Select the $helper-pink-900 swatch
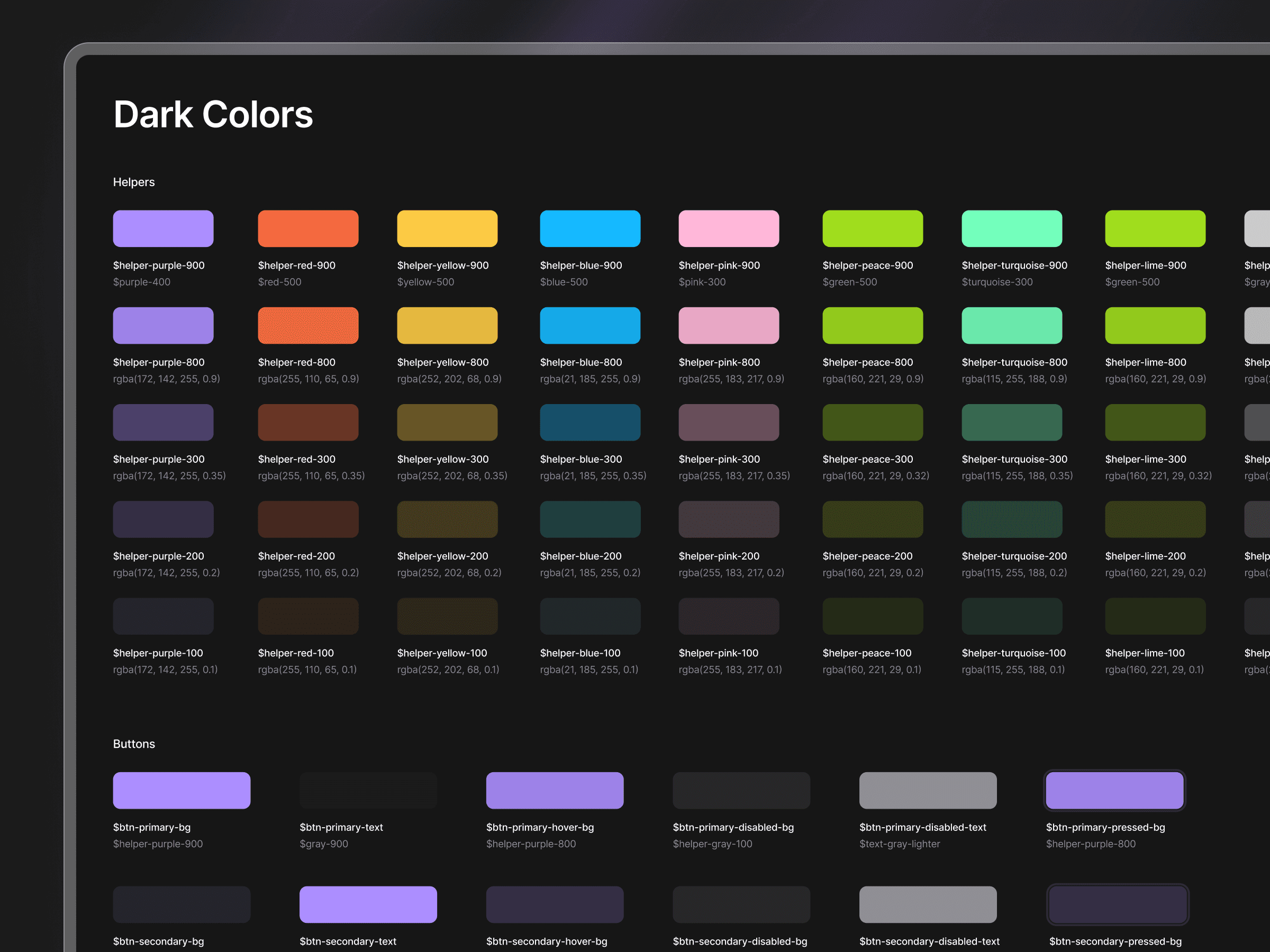This screenshot has width=1270, height=952. (x=729, y=228)
